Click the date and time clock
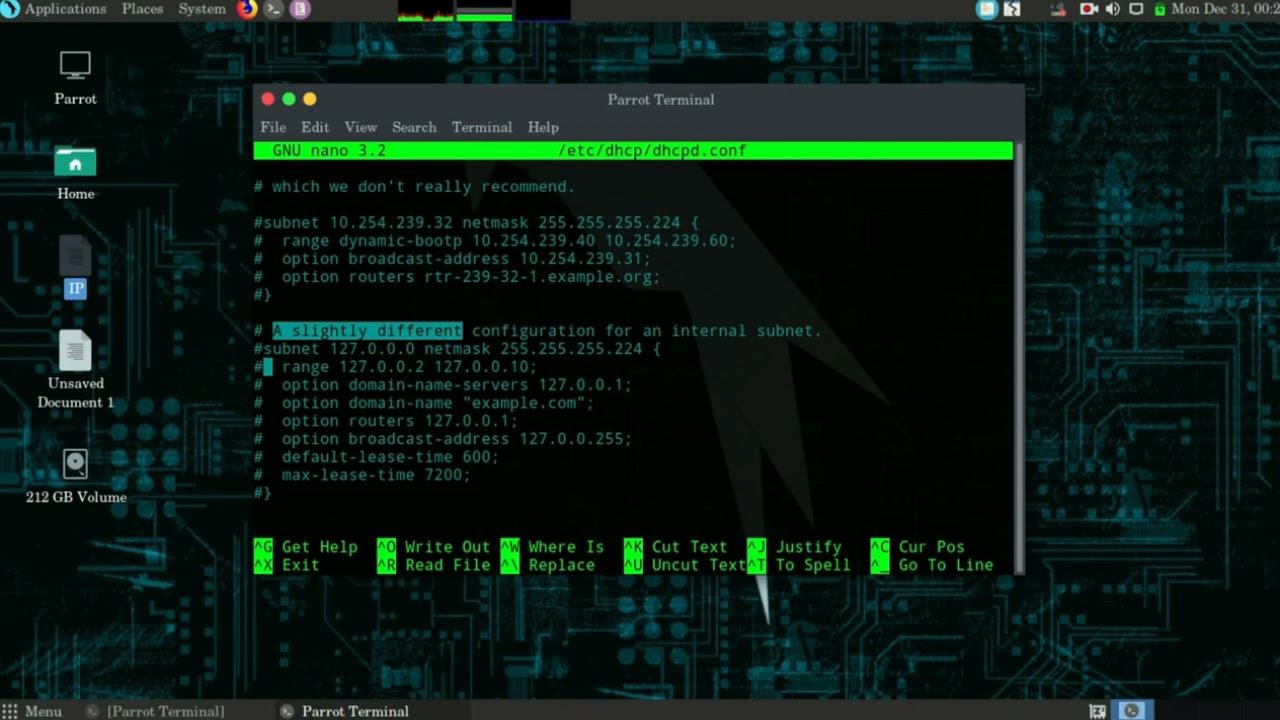Viewport: 1280px width, 720px height. [x=1225, y=9]
